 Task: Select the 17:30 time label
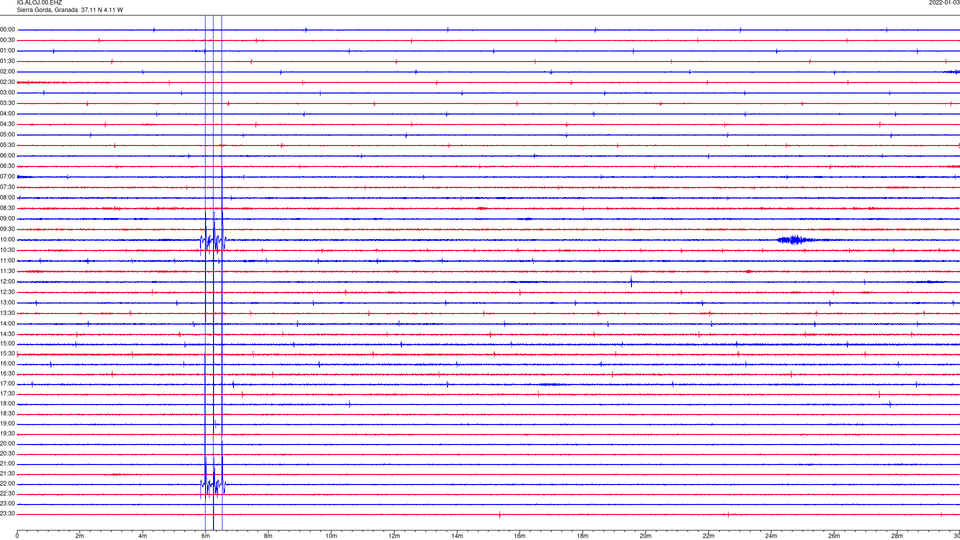tap(8, 394)
